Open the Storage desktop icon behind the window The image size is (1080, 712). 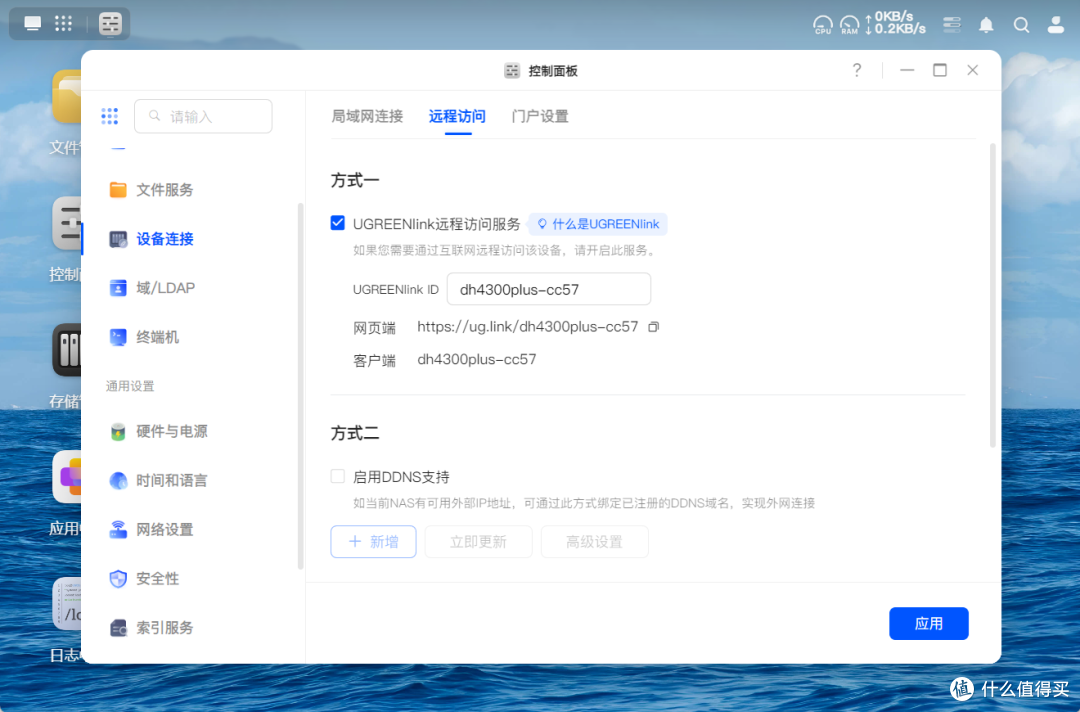pyautogui.click(x=67, y=350)
